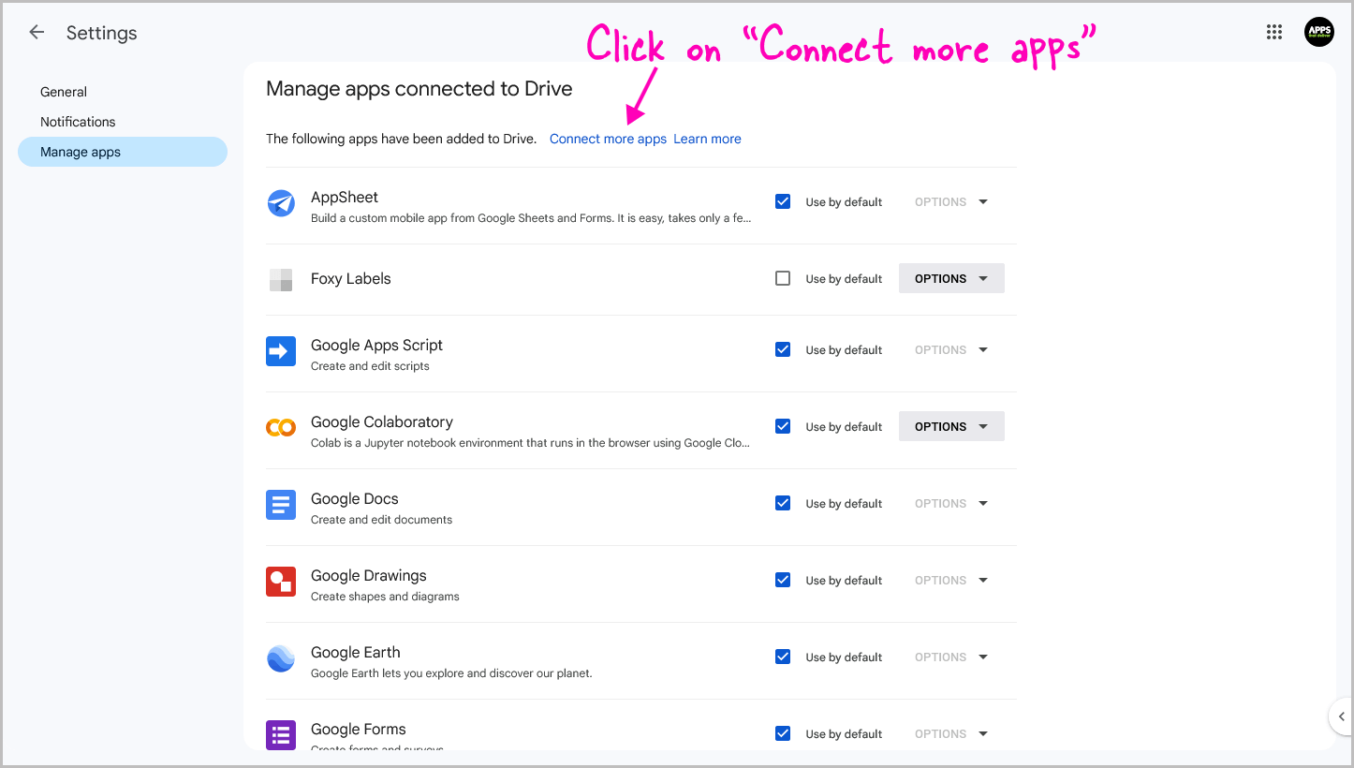Click the Google Colaboratory icon
Screen dimensions: 1354x768
[281, 428]
